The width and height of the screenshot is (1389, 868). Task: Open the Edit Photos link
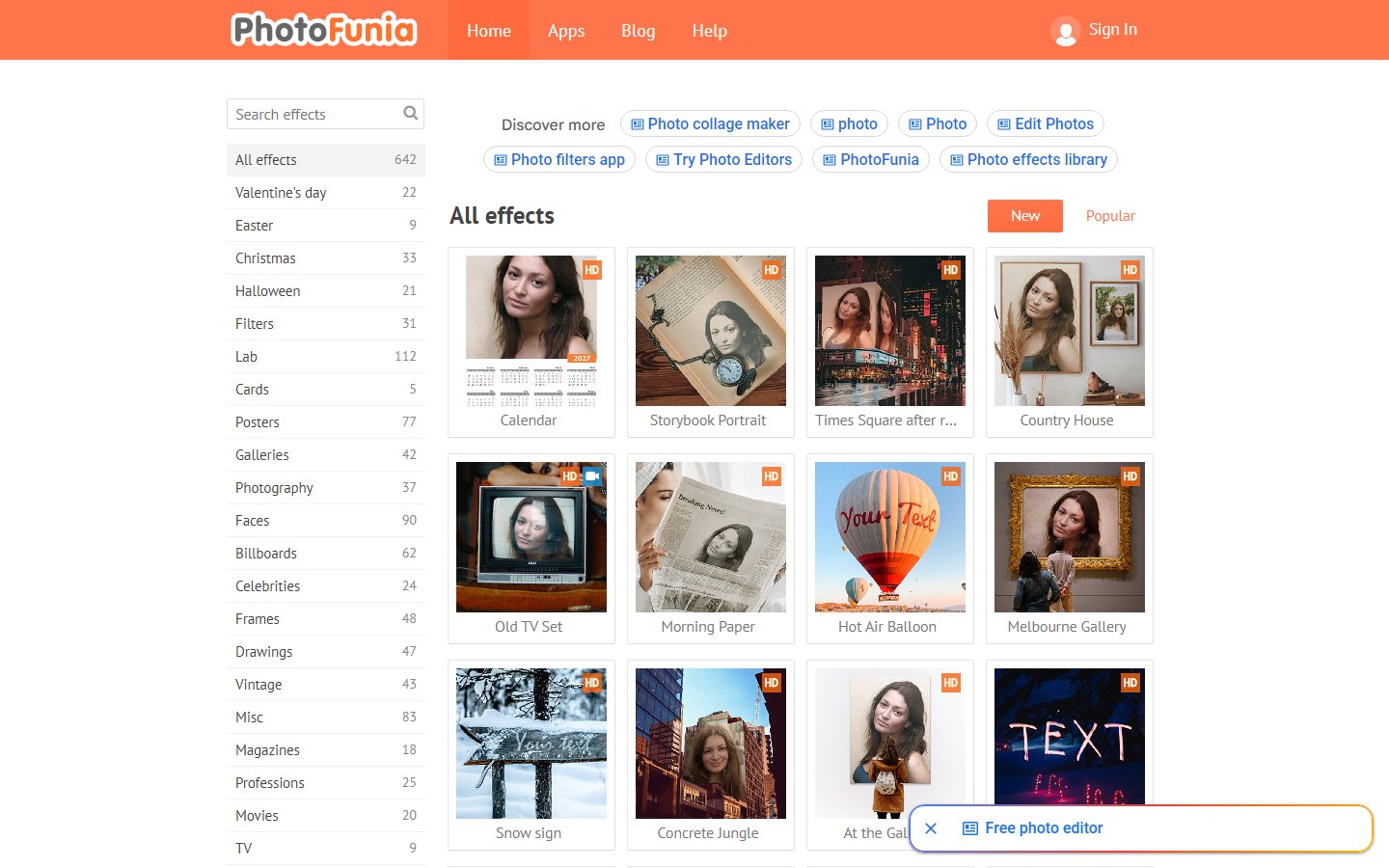coord(1046,123)
